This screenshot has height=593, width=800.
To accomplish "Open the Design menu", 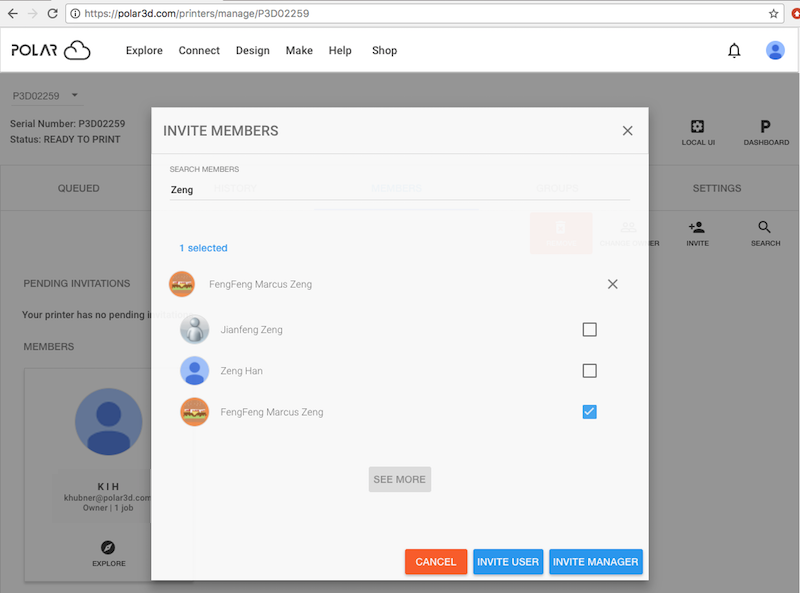I will [253, 51].
